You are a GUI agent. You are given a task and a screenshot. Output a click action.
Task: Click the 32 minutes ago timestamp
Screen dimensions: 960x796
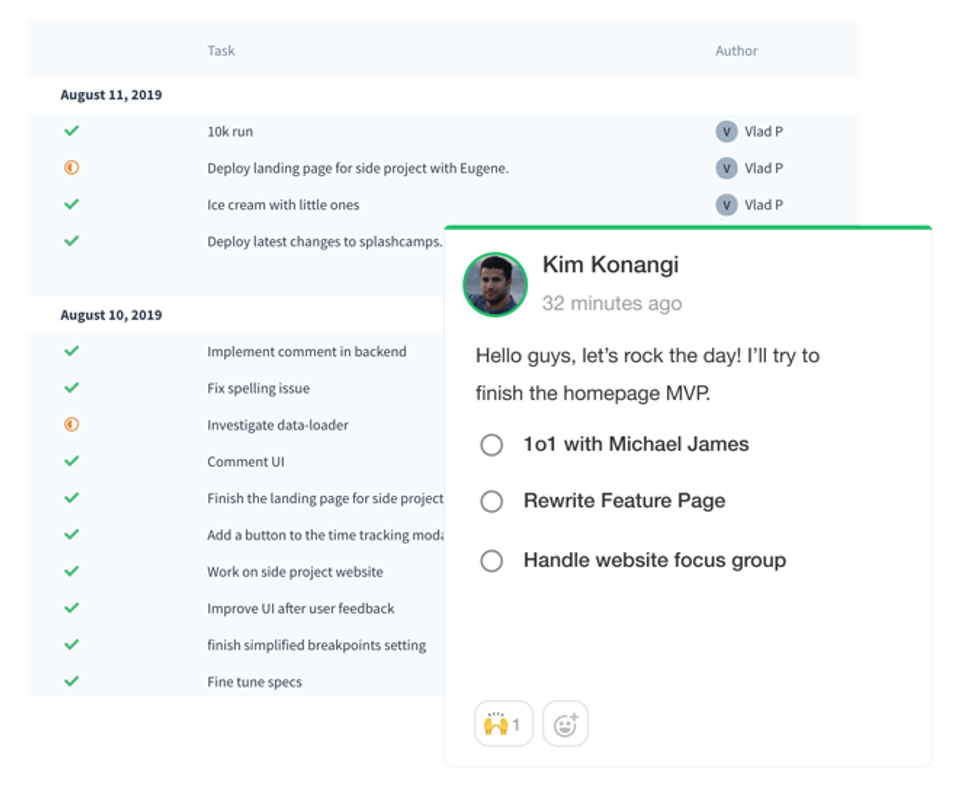click(611, 304)
